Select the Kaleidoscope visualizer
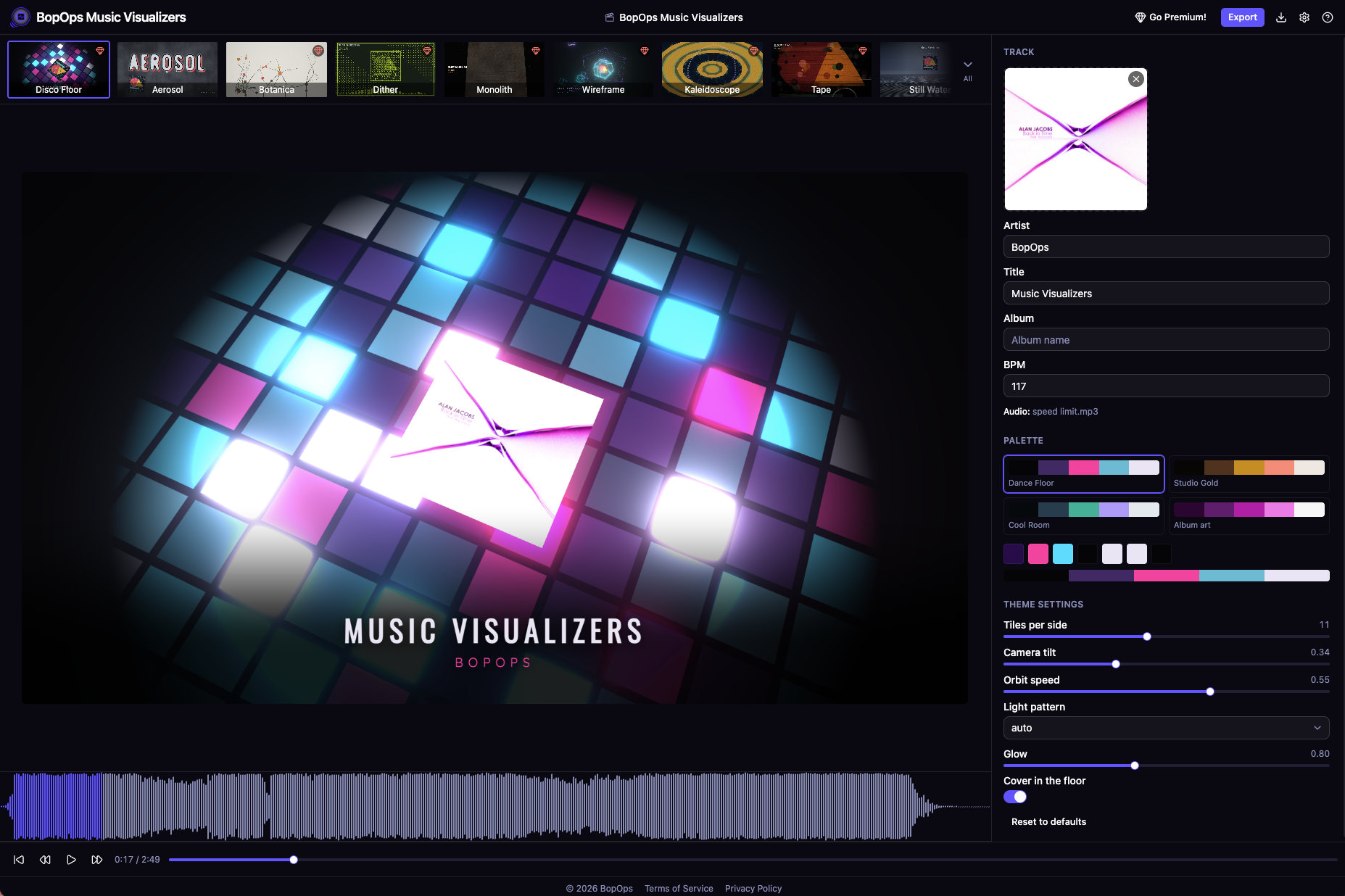This screenshot has height=896, width=1345. (712, 70)
